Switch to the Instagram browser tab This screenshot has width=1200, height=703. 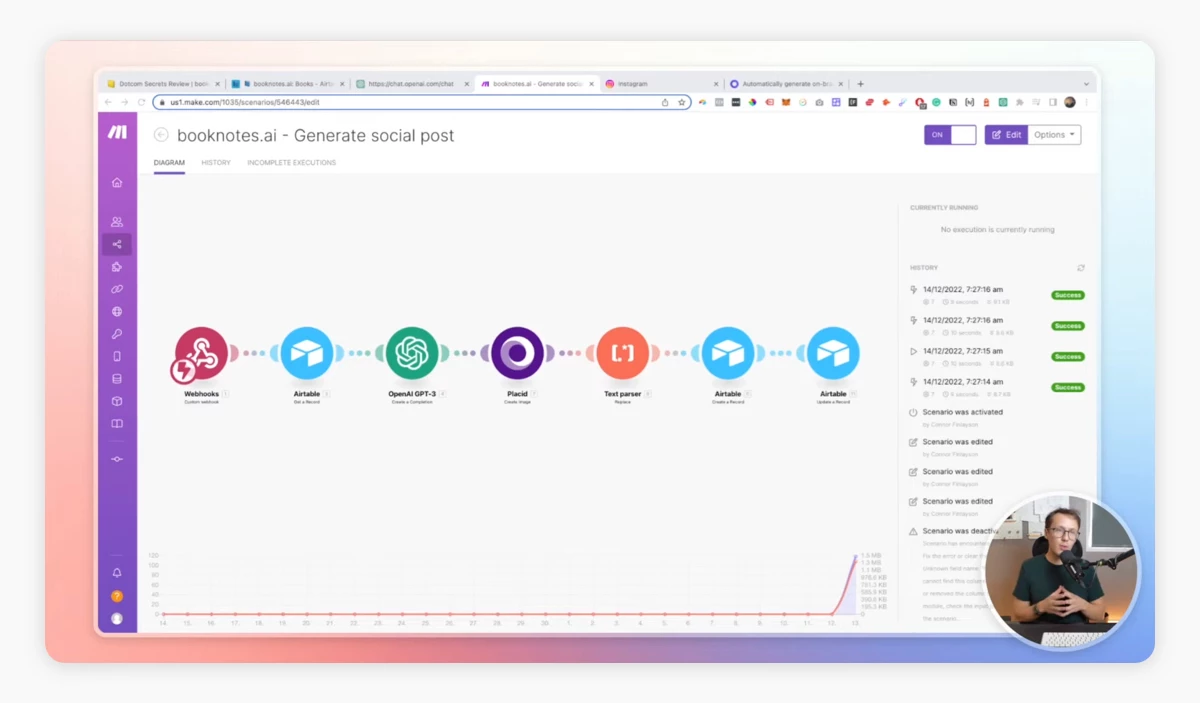tap(660, 84)
